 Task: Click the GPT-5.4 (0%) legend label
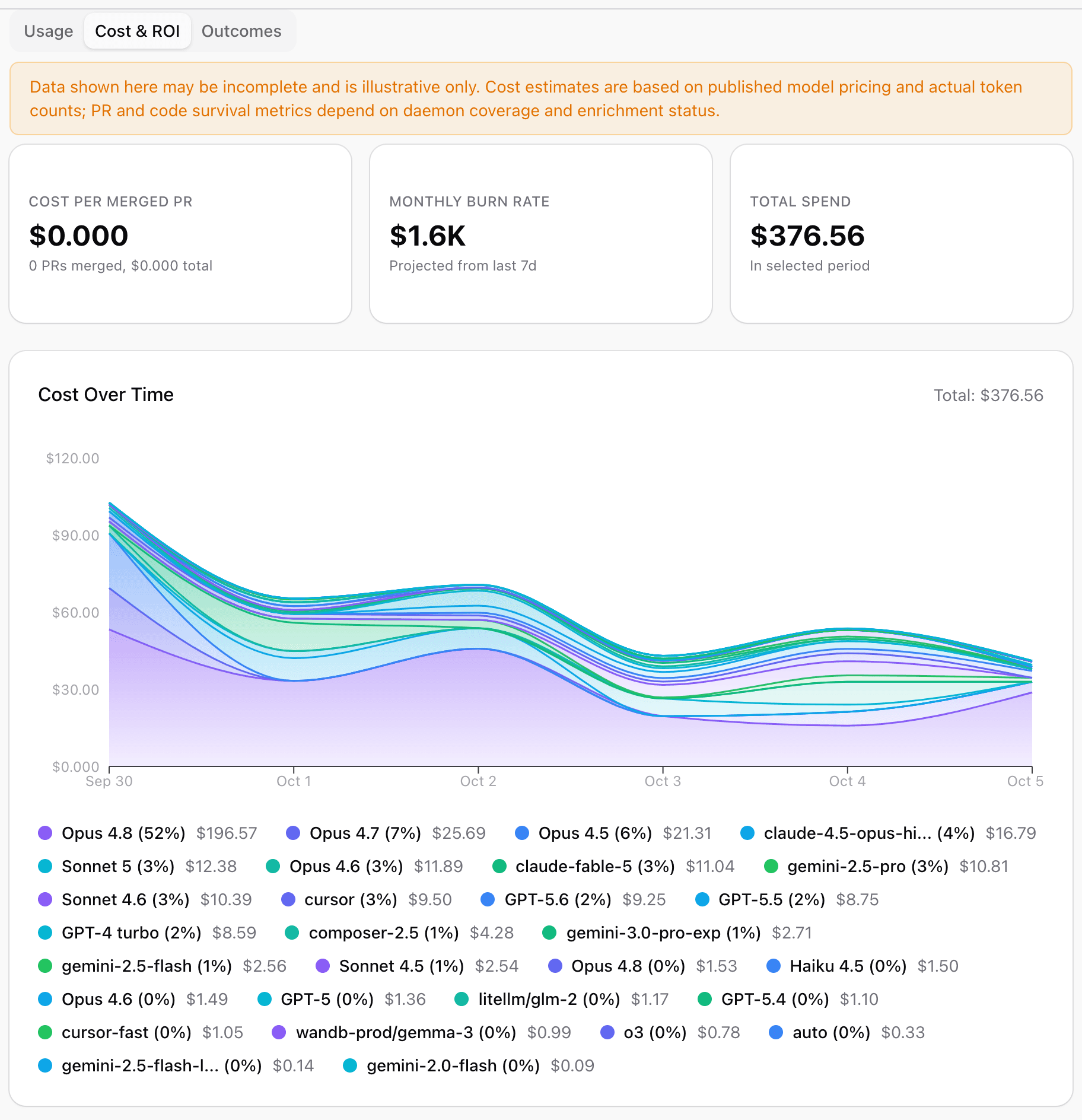coord(775,999)
